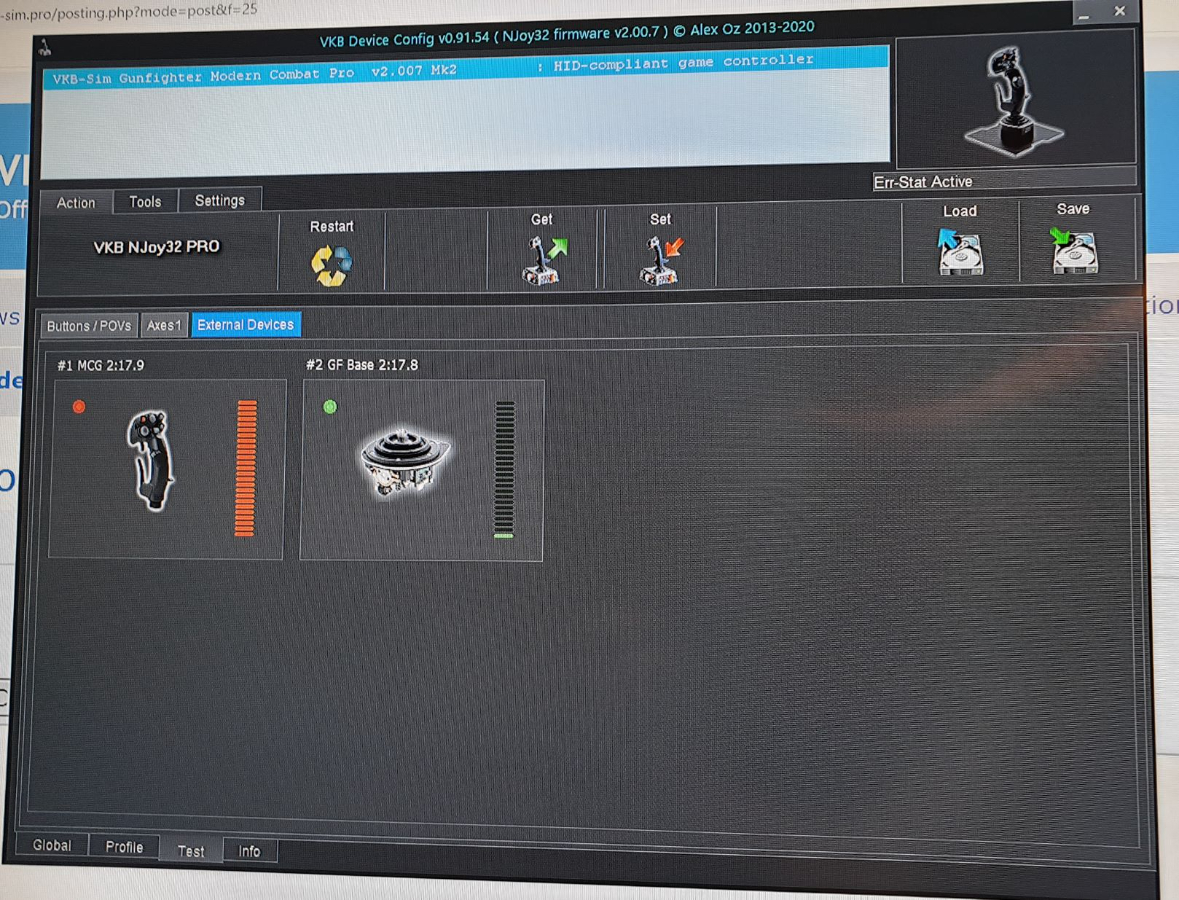
Task: Click the dark level bar of GF Base
Action: (505, 469)
